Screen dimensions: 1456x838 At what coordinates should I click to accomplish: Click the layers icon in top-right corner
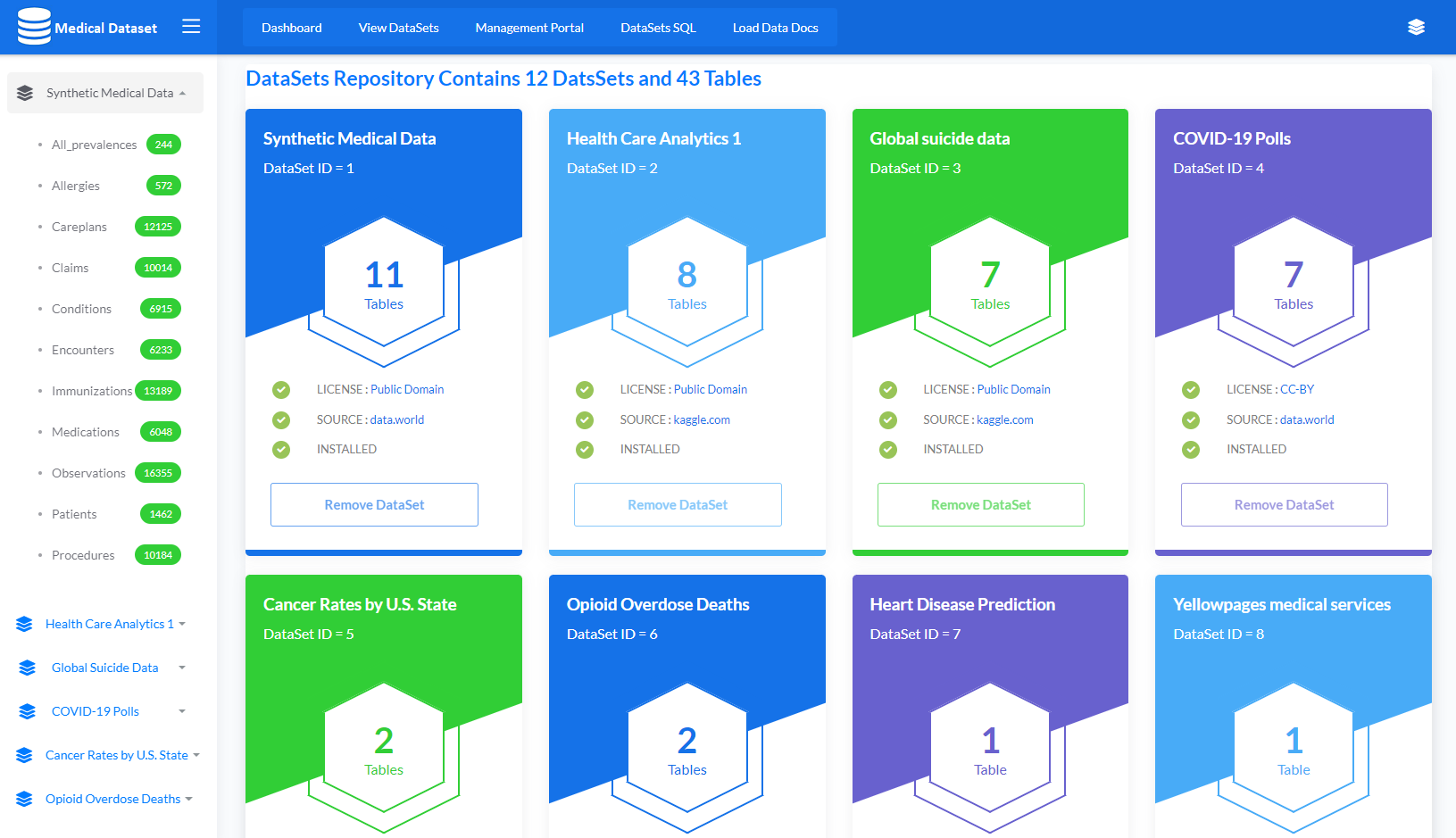1416,28
